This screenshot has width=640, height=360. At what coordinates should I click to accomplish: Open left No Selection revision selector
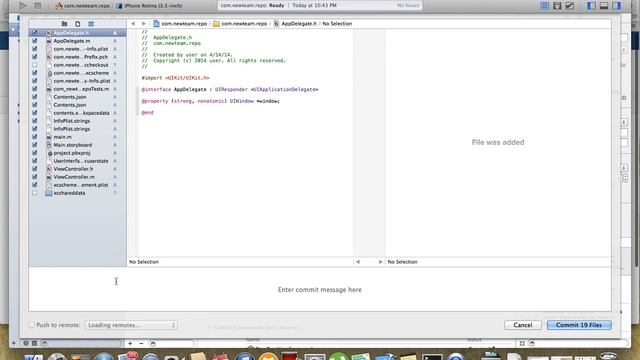[144, 262]
